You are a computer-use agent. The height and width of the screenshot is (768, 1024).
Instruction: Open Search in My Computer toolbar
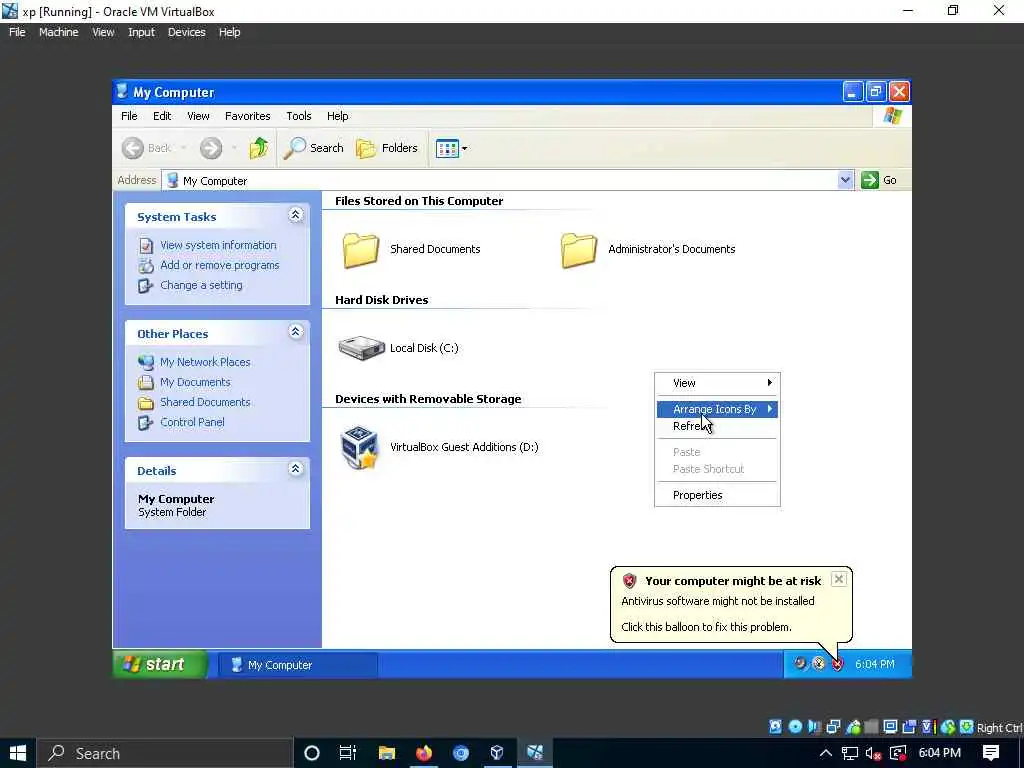314,148
